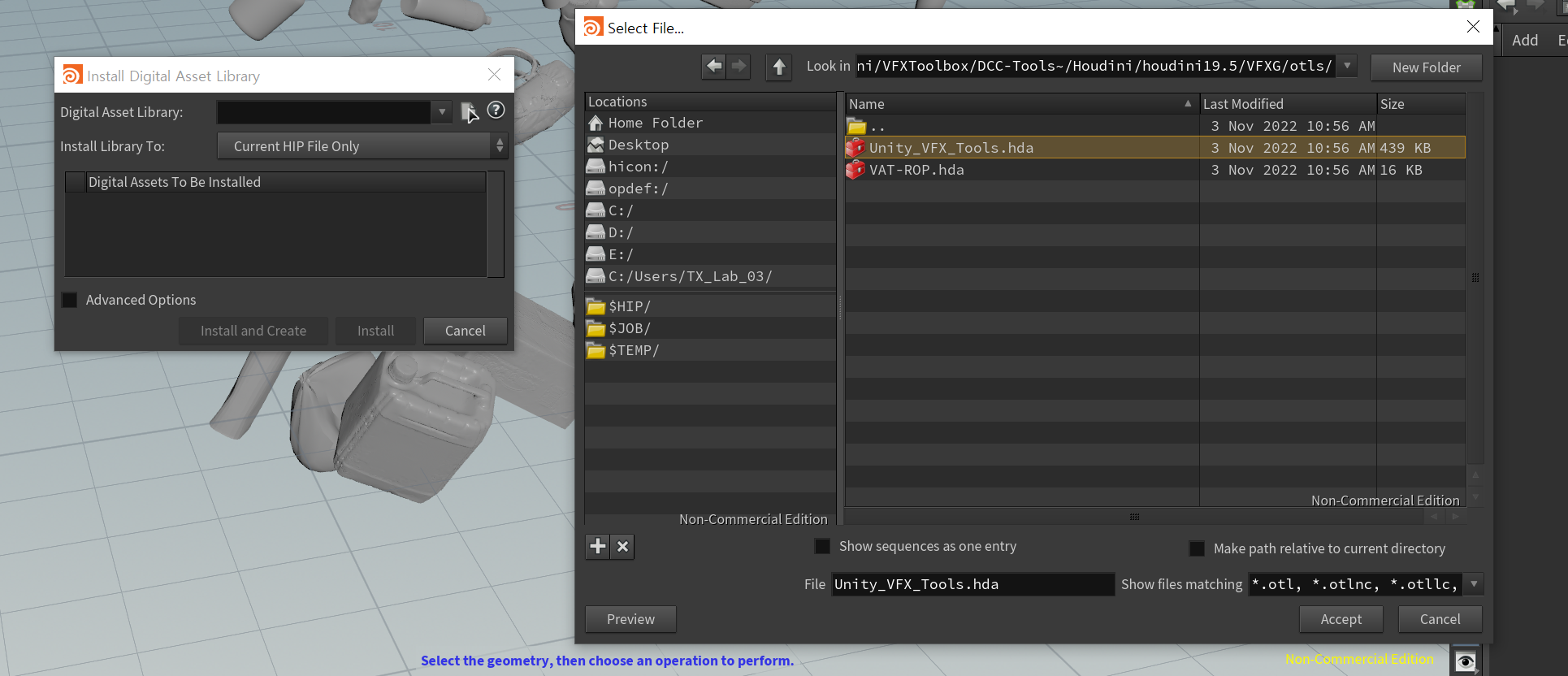Open file chooser icon beside Digital Asset Library
The width and height of the screenshot is (1568, 676).
click(470, 112)
